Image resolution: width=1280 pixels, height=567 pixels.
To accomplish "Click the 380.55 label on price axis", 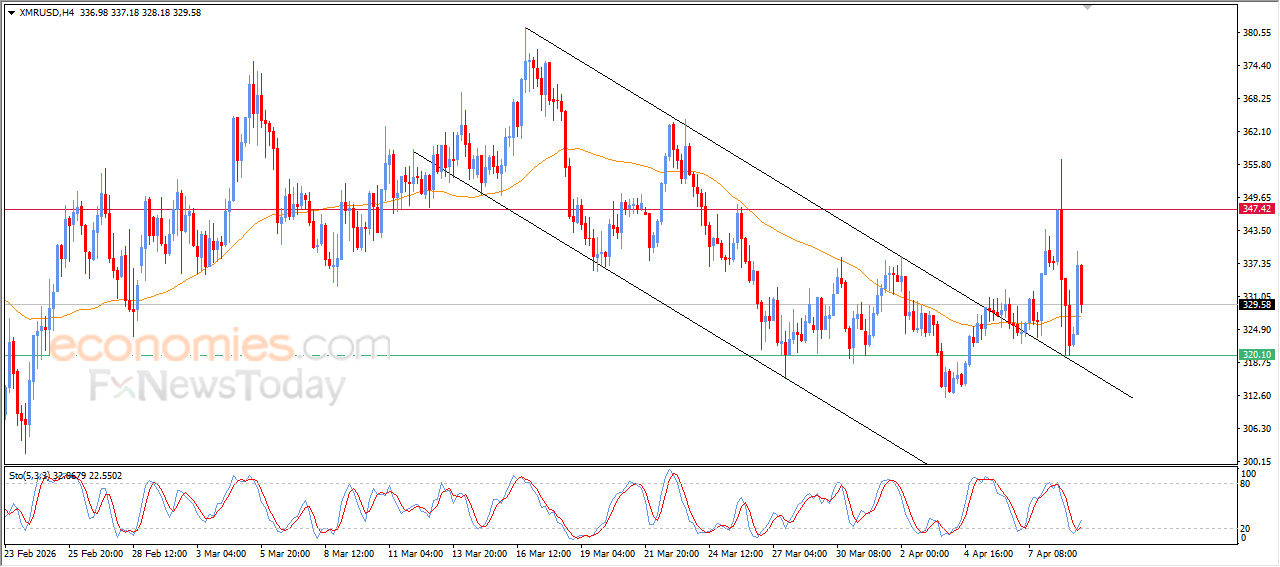I will pyautogui.click(x=1256, y=33).
